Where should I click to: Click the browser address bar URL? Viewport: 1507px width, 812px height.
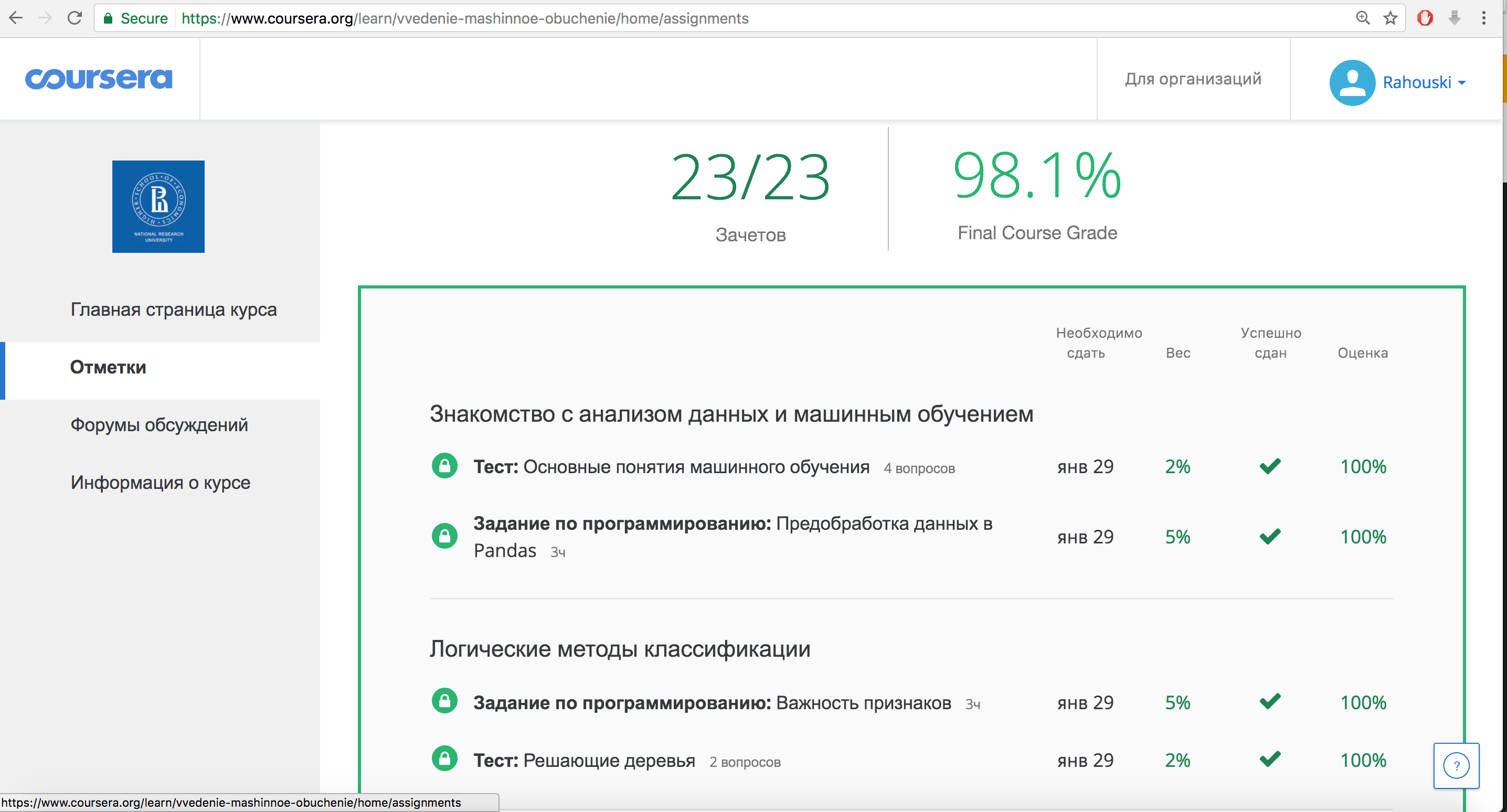(x=464, y=18)
